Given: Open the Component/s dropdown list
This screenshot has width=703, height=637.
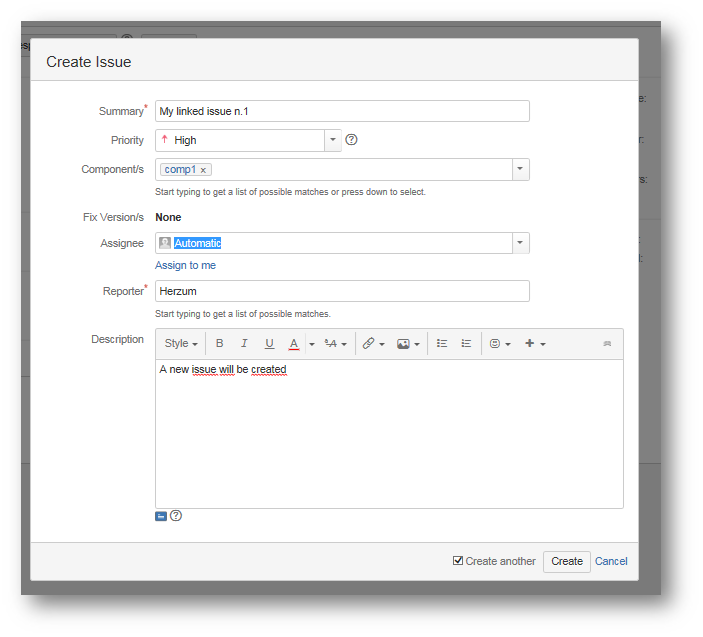Looking at the screenshot, I should pyautogui.click(x=520, y=169).
